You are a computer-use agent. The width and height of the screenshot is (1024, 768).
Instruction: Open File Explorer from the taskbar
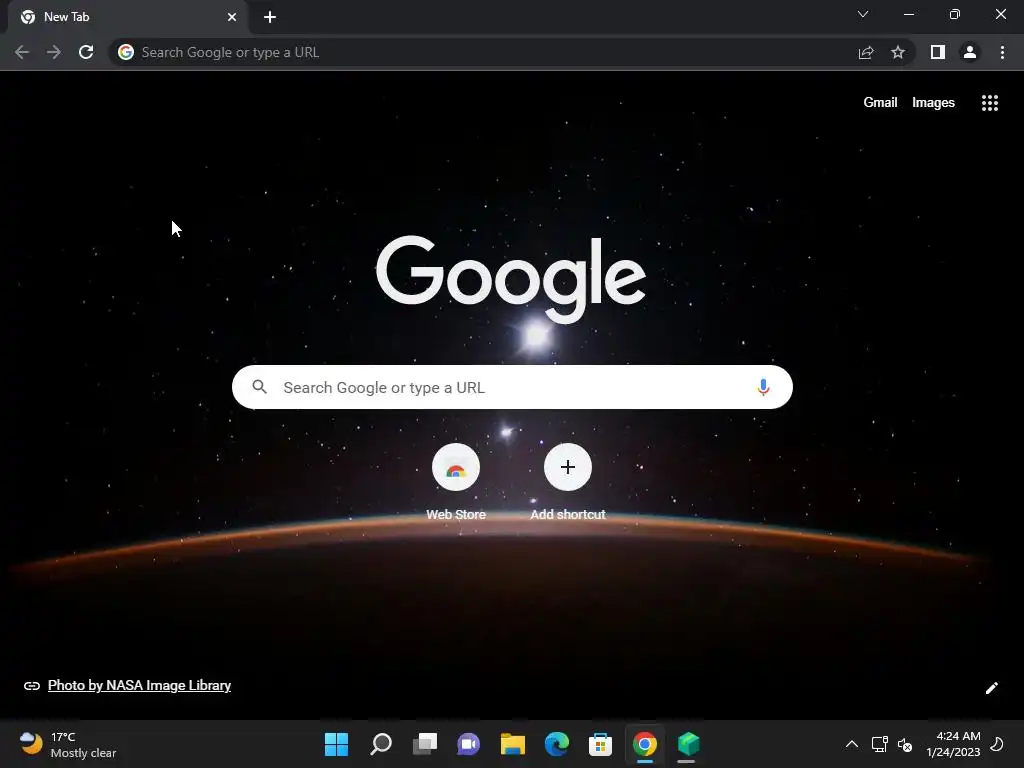click(x=513, y=744)
